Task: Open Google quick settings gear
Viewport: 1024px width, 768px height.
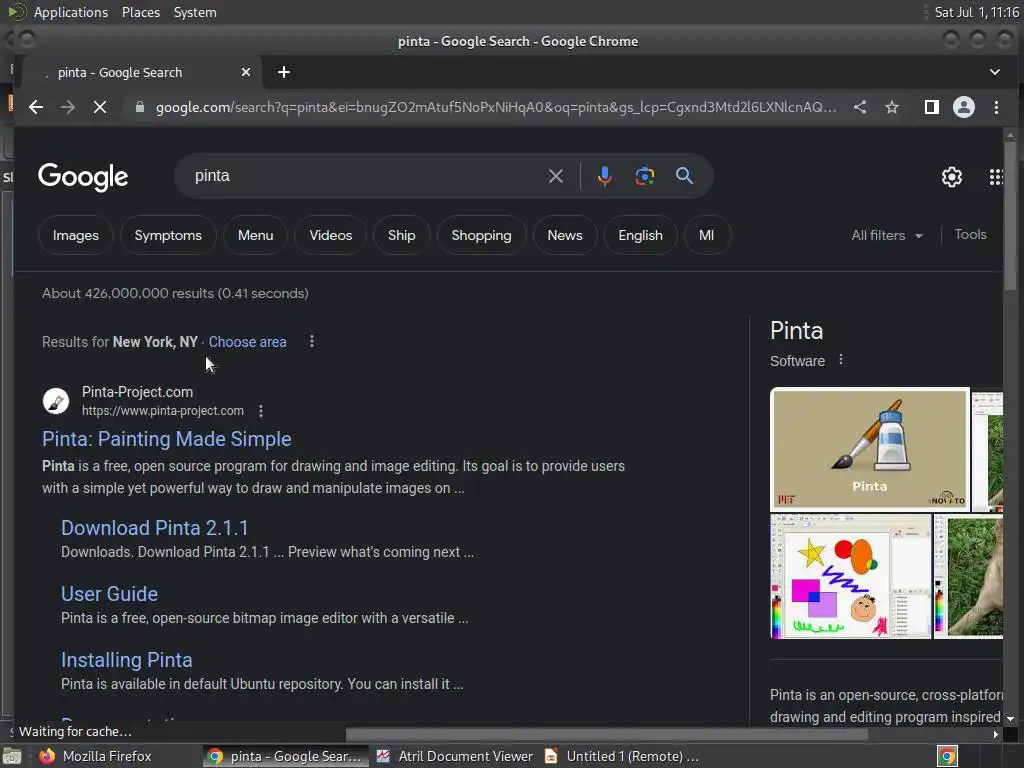Action: point(952,176)
